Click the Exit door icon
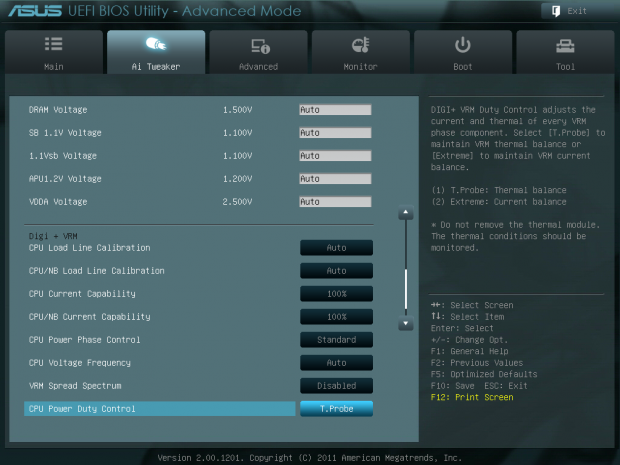This screenshot has height=465, width=620. coord(556,11)
